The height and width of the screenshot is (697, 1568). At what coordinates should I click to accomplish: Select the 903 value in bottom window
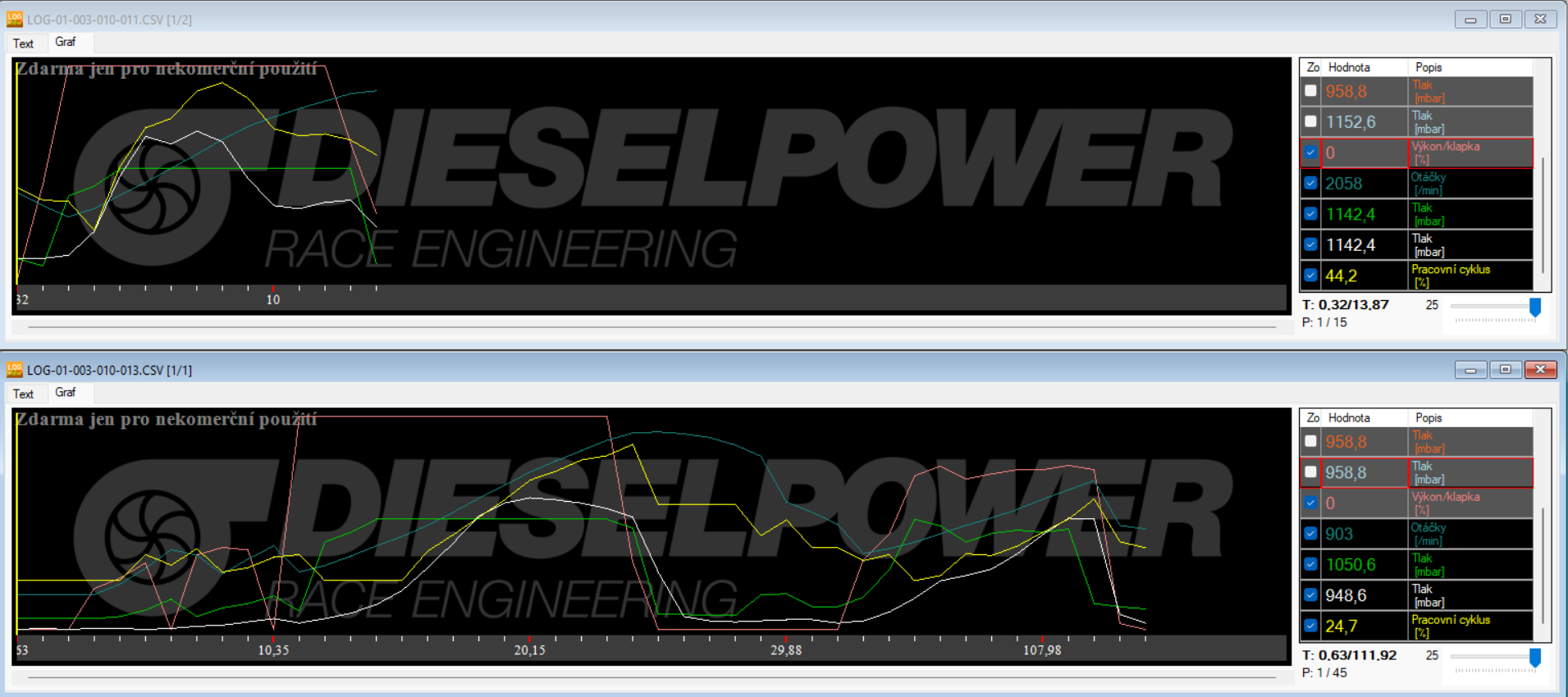[1365, 534]
